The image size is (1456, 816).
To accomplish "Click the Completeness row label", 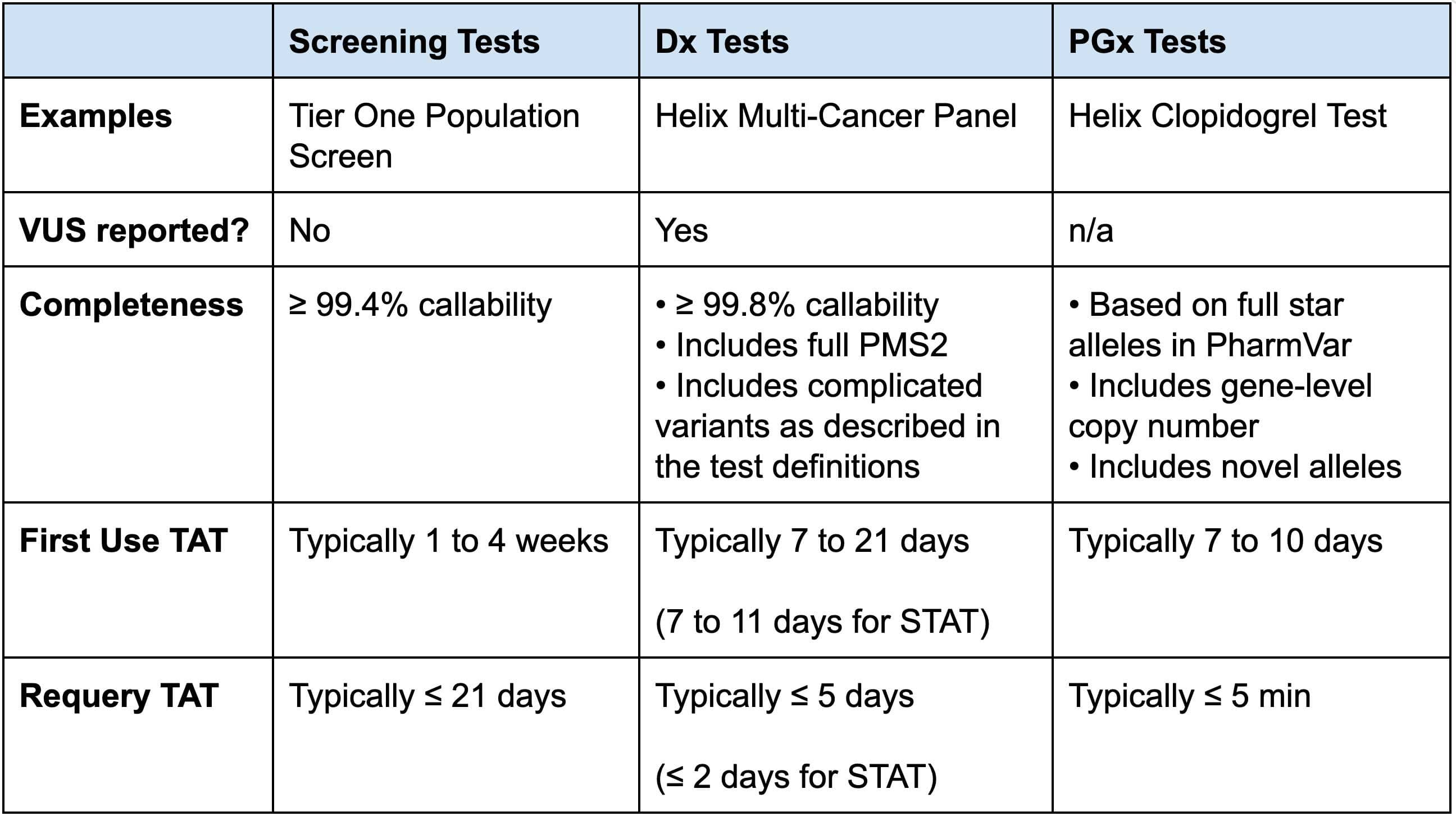I will tap(131, 305).
